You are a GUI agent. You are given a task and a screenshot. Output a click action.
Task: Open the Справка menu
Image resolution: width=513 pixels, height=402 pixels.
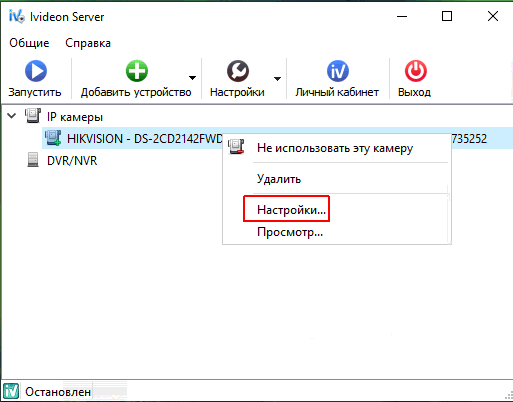pos(88,43)
